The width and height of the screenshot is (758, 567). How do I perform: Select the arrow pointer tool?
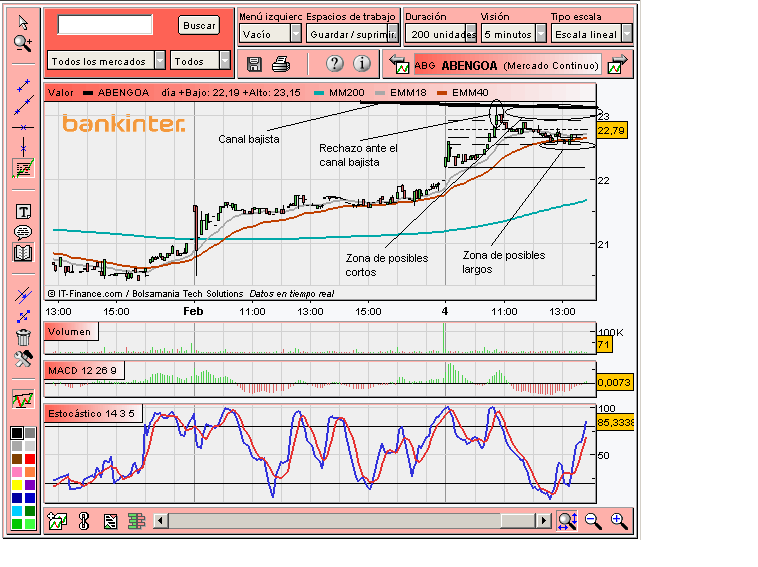tap(23, 22)
